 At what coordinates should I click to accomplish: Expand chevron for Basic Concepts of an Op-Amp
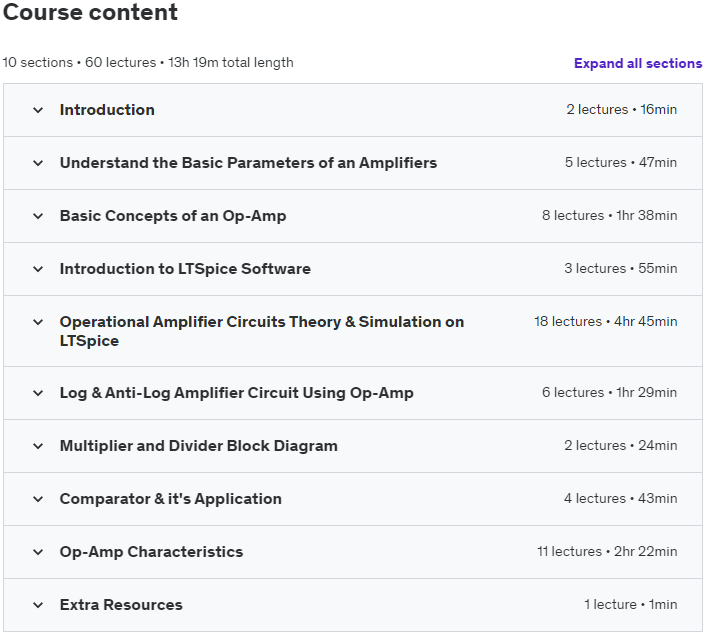(38, 216)
